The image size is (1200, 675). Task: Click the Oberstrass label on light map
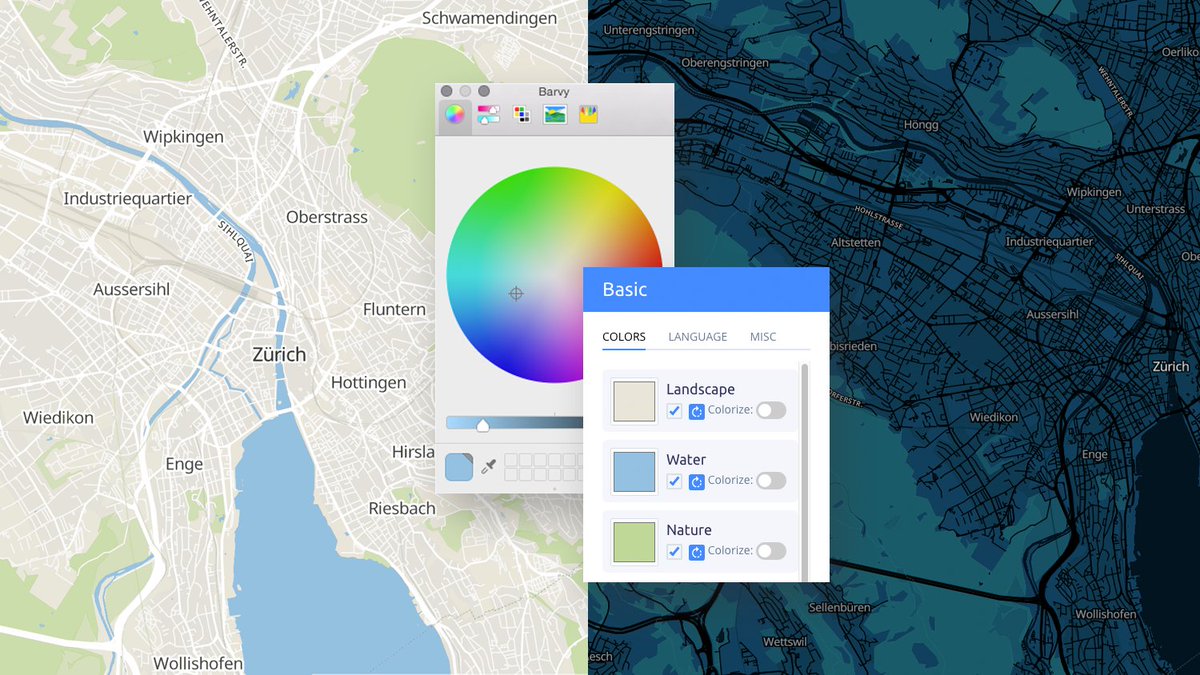pyautogui.click(x=327, y=217)
